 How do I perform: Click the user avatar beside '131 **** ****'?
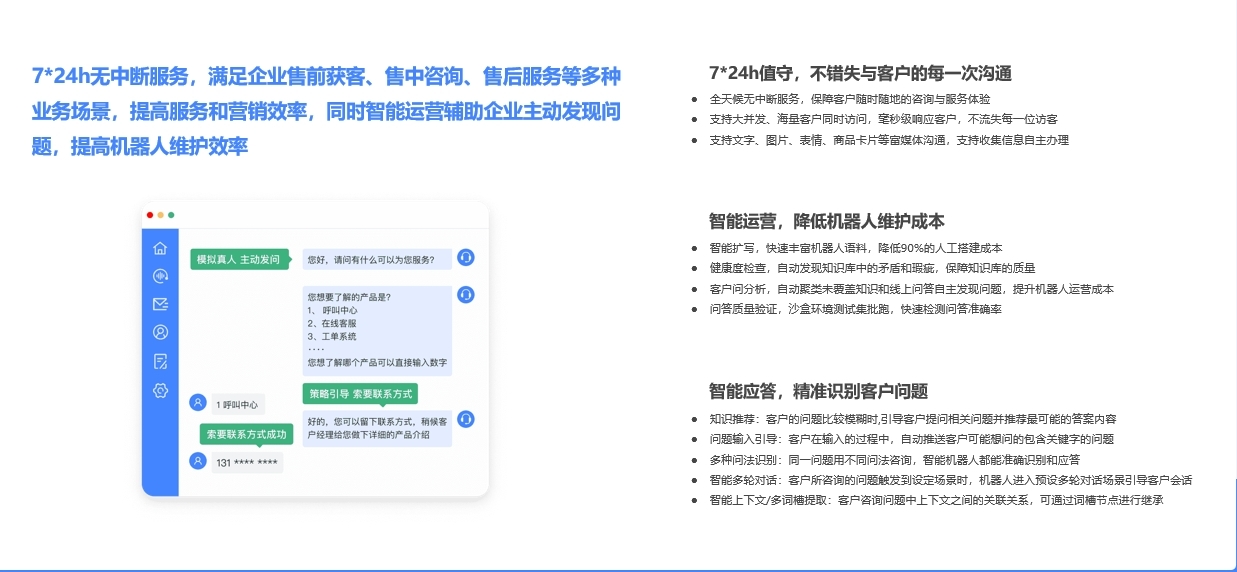click(198, 461)
